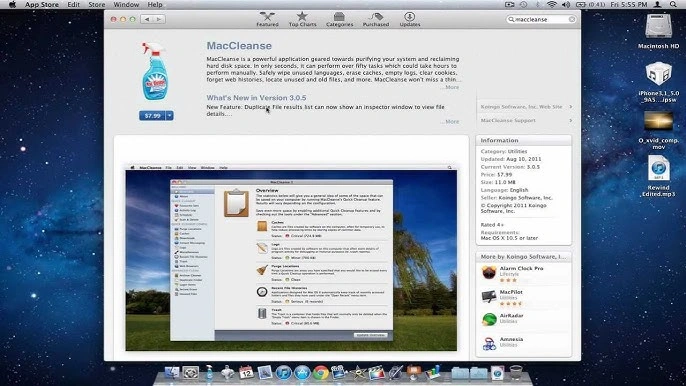
Task: Open Finder from the Dock
Action: point(172,372)
